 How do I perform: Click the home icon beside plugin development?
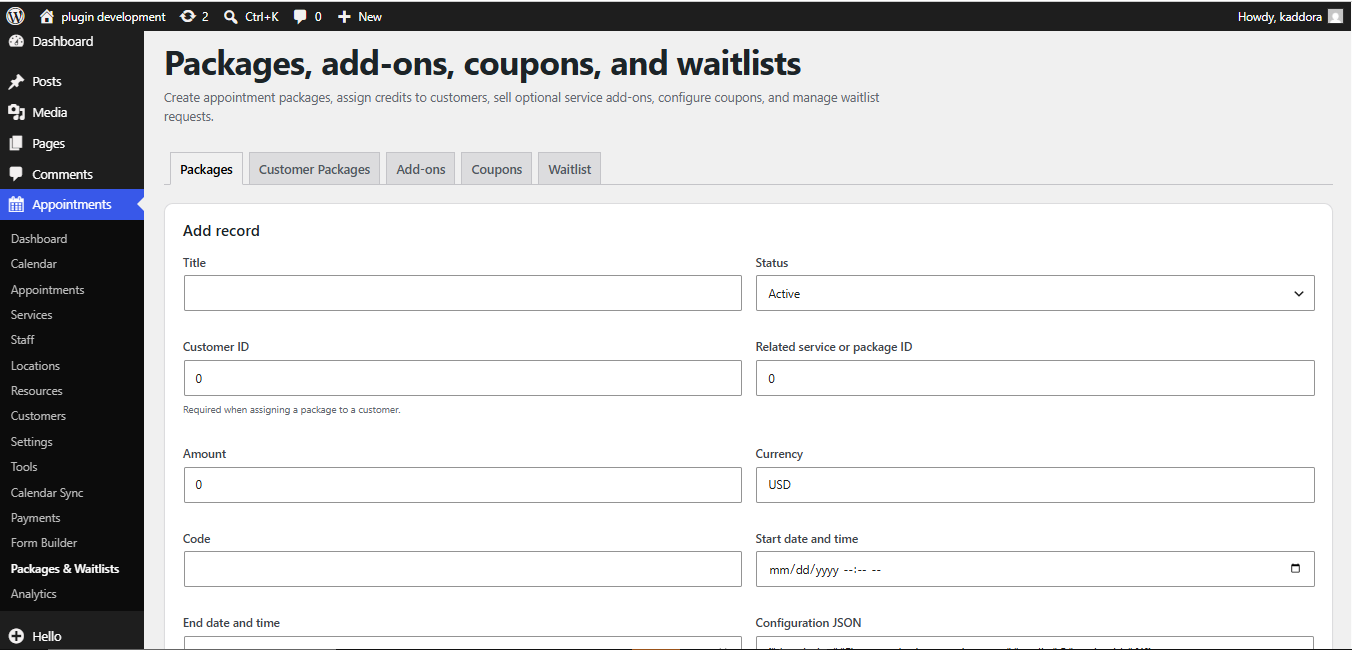point(47,16)
